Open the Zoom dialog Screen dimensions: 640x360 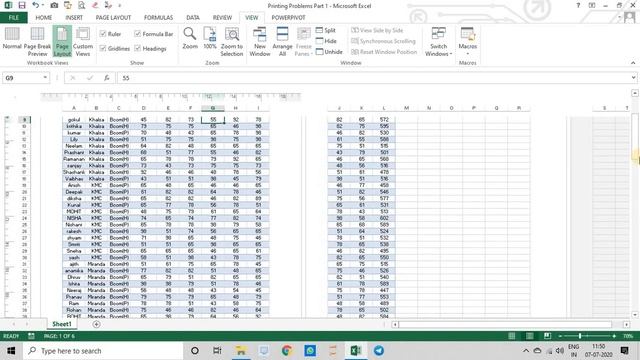190,39
